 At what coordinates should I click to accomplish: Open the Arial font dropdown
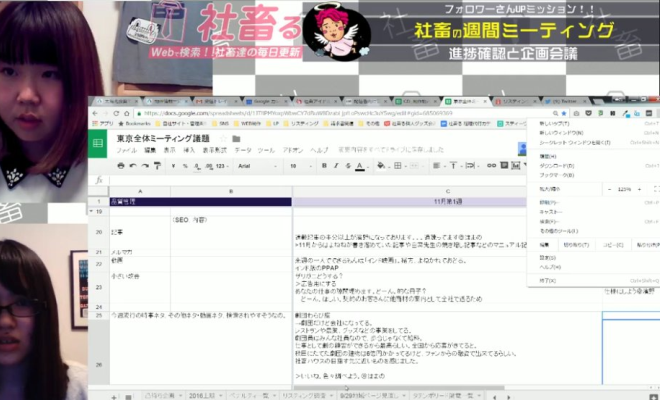[x=256, y=165]
